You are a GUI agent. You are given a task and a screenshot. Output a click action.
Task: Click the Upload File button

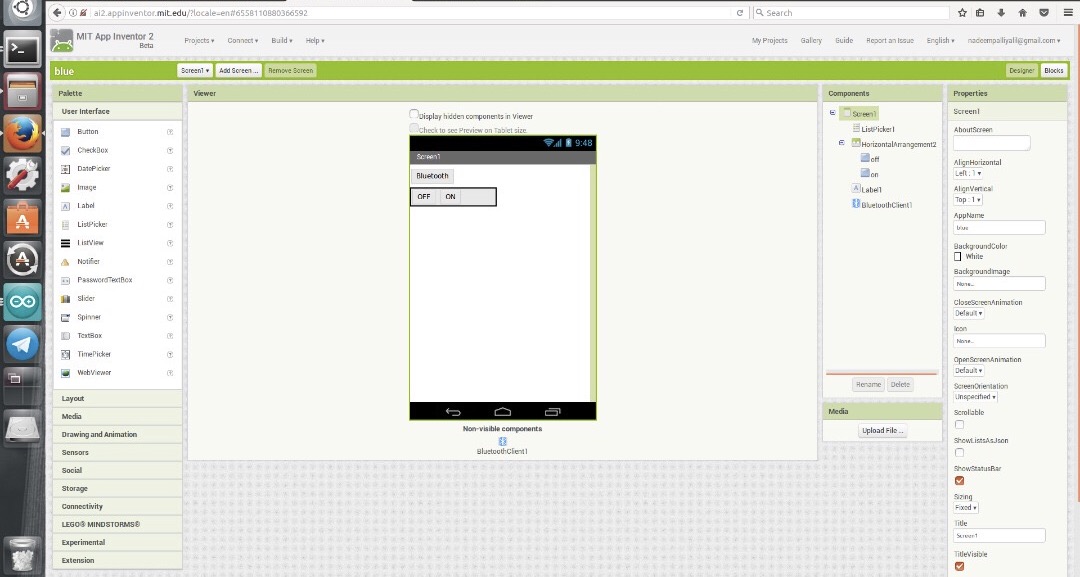click(x=882, y=430)
